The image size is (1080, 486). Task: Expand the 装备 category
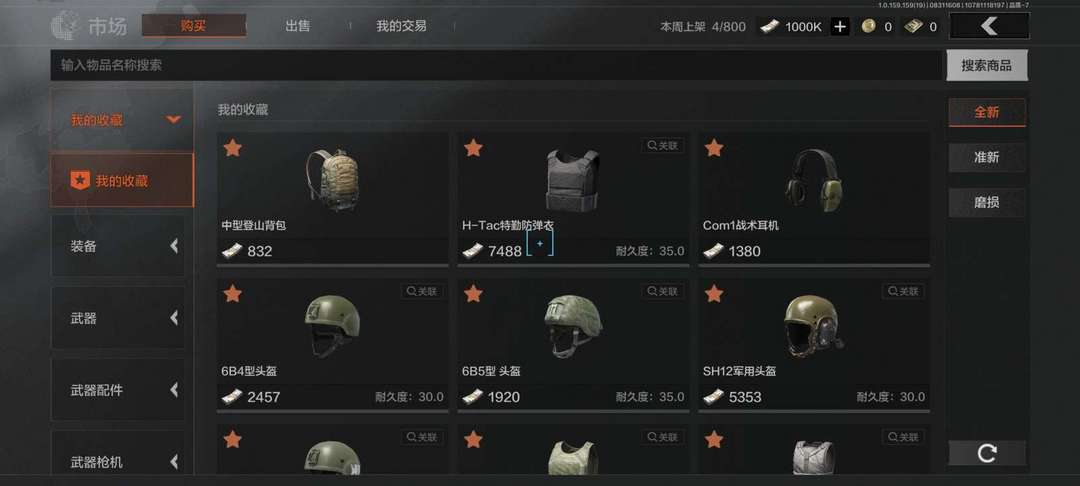pyautogui.click(x=118, y=246)
